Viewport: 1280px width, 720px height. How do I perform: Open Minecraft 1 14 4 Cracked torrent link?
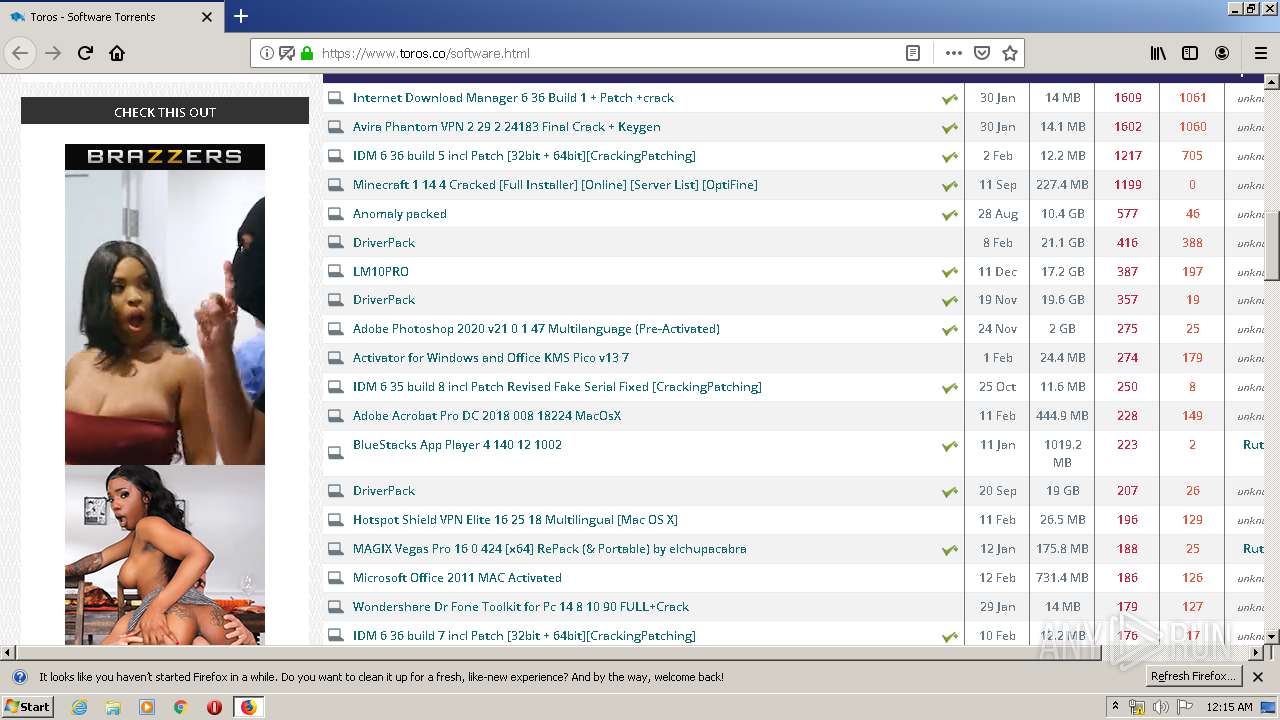(555, 185)
